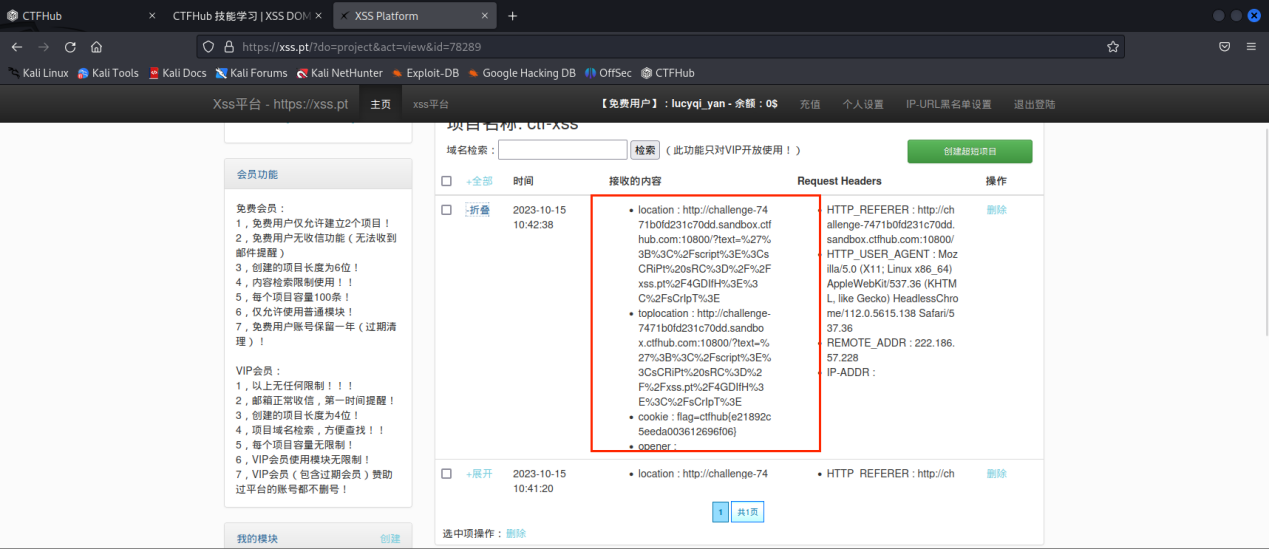This screenshot has height=549, width=1269.
Task: Open IP-URL黑名单设置 page
Action: tap(948, 104)
